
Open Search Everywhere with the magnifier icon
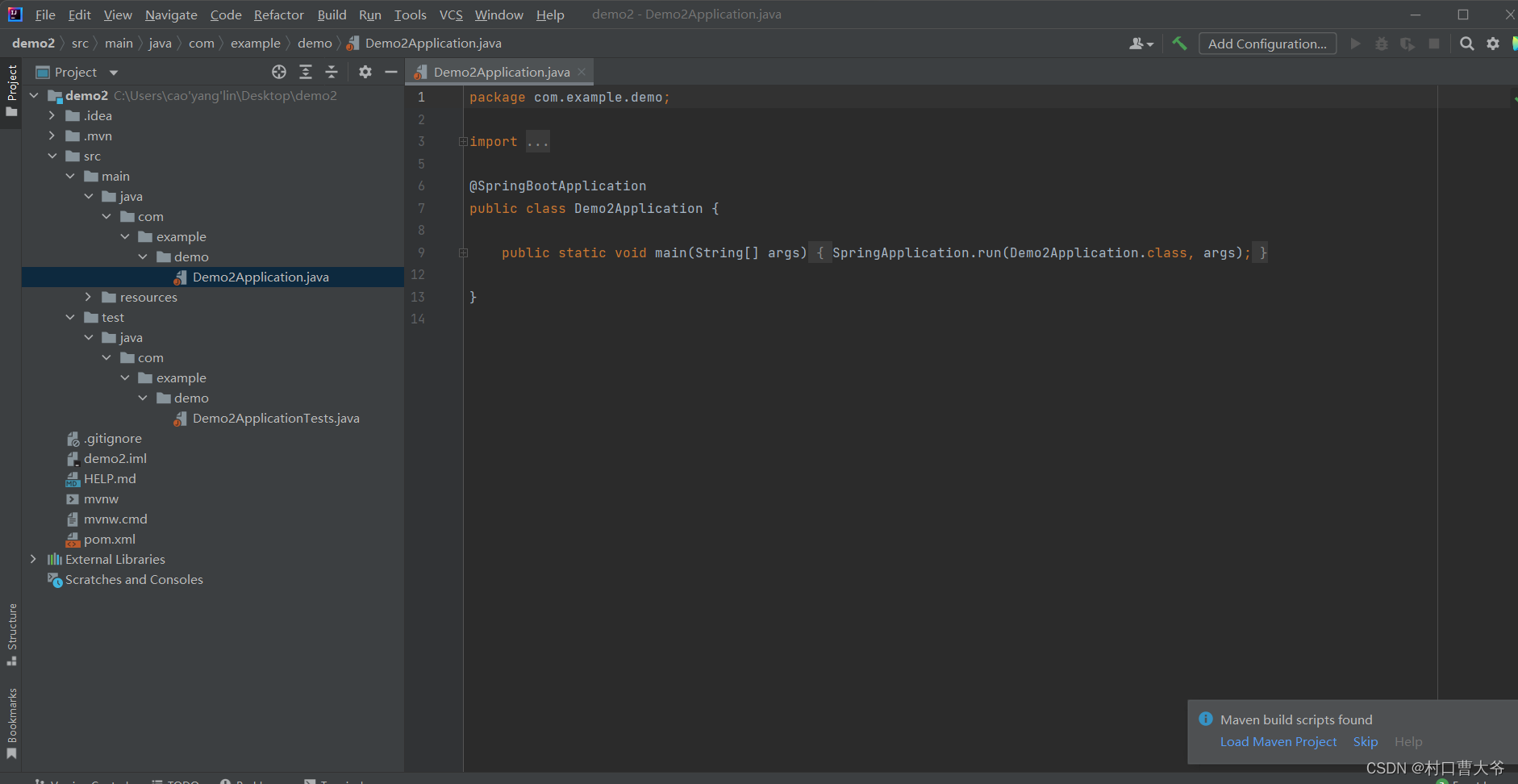[1467, 44]
